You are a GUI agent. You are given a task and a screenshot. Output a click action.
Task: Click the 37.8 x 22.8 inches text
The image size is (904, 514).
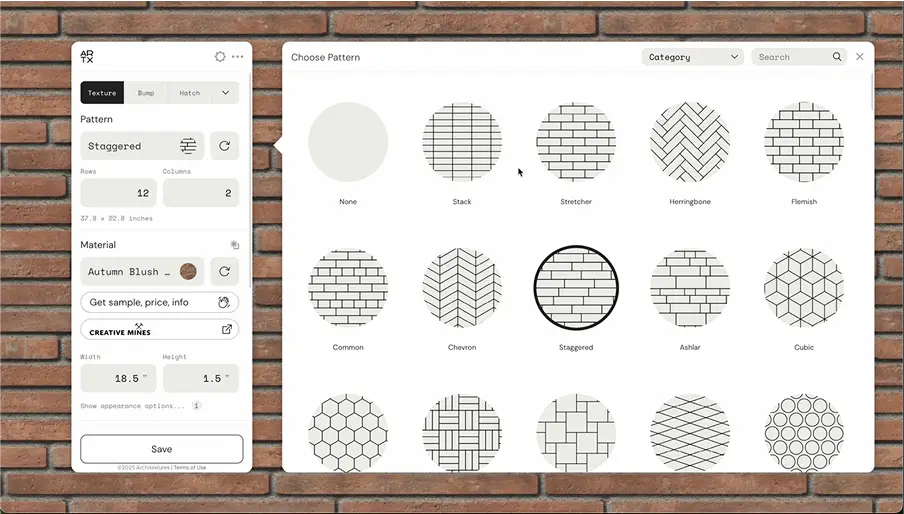[116, 218]
